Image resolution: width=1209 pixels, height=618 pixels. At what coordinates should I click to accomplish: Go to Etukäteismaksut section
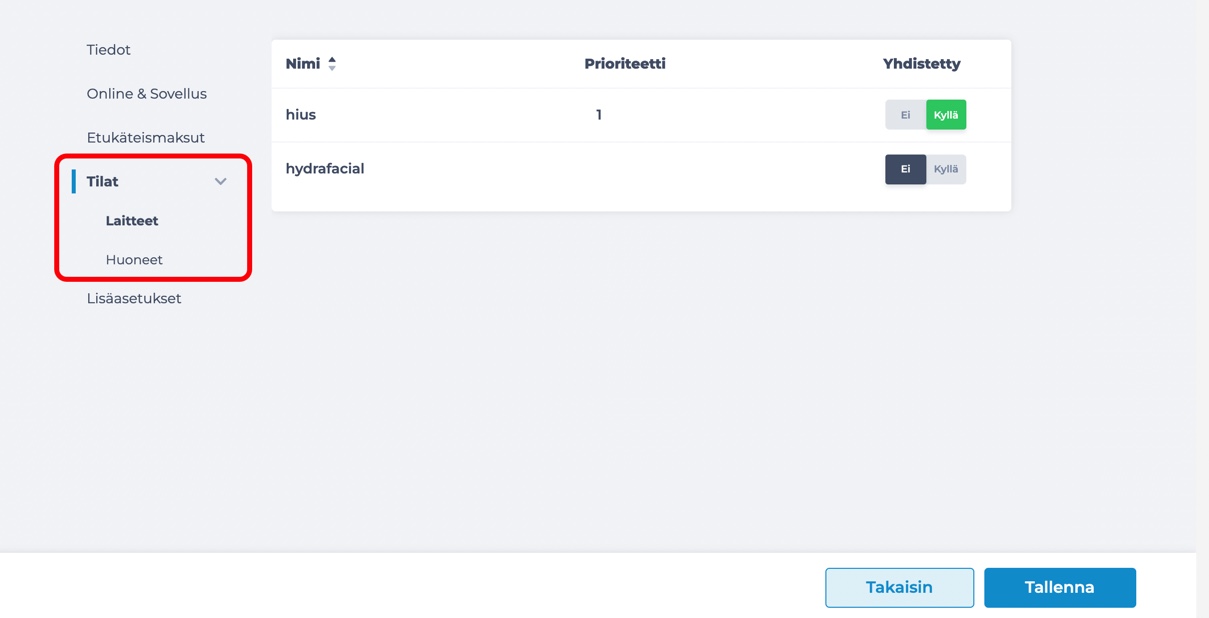tap(145, 138)
